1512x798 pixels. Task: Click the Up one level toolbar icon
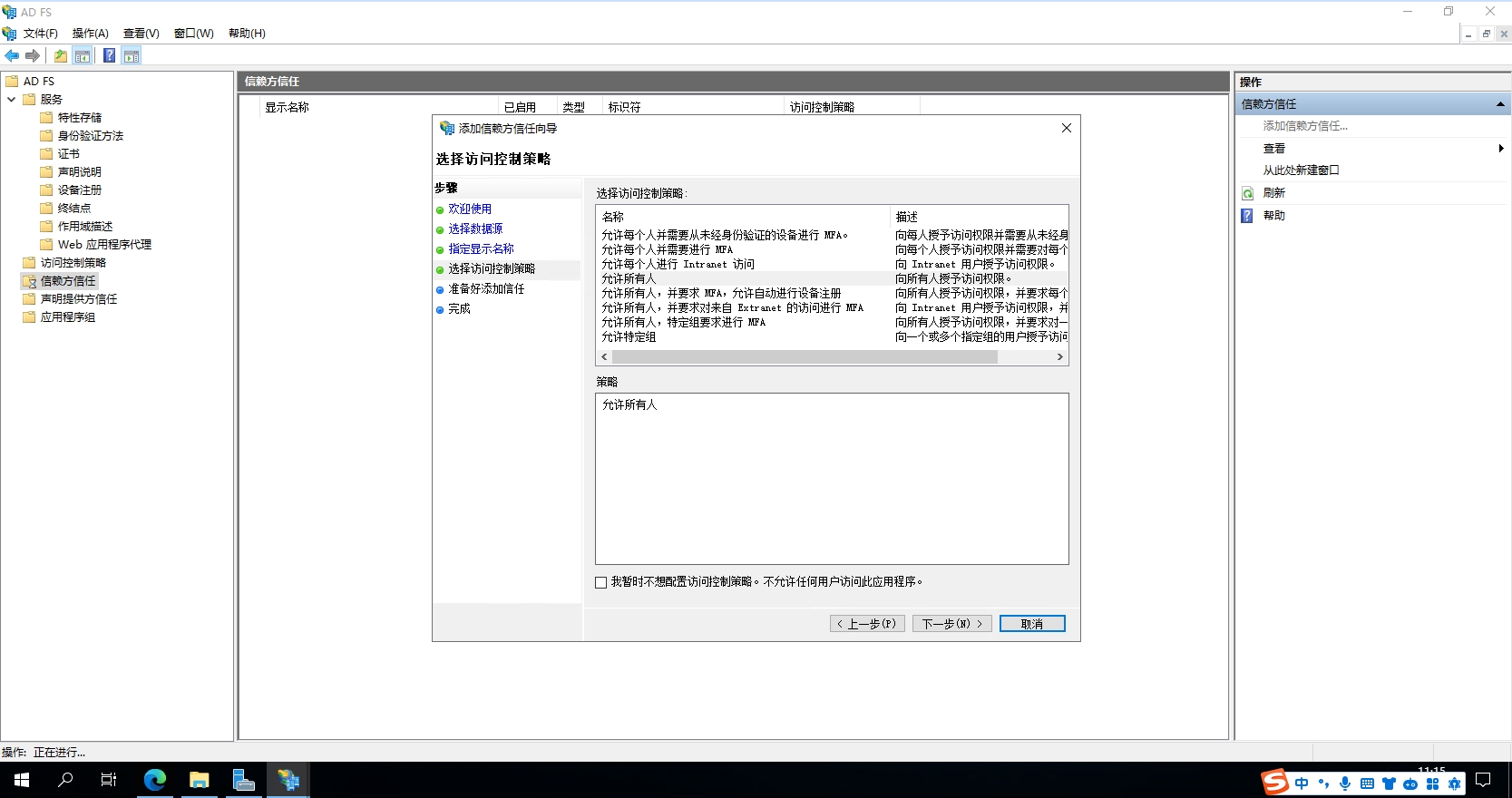(x=61, y=56)
